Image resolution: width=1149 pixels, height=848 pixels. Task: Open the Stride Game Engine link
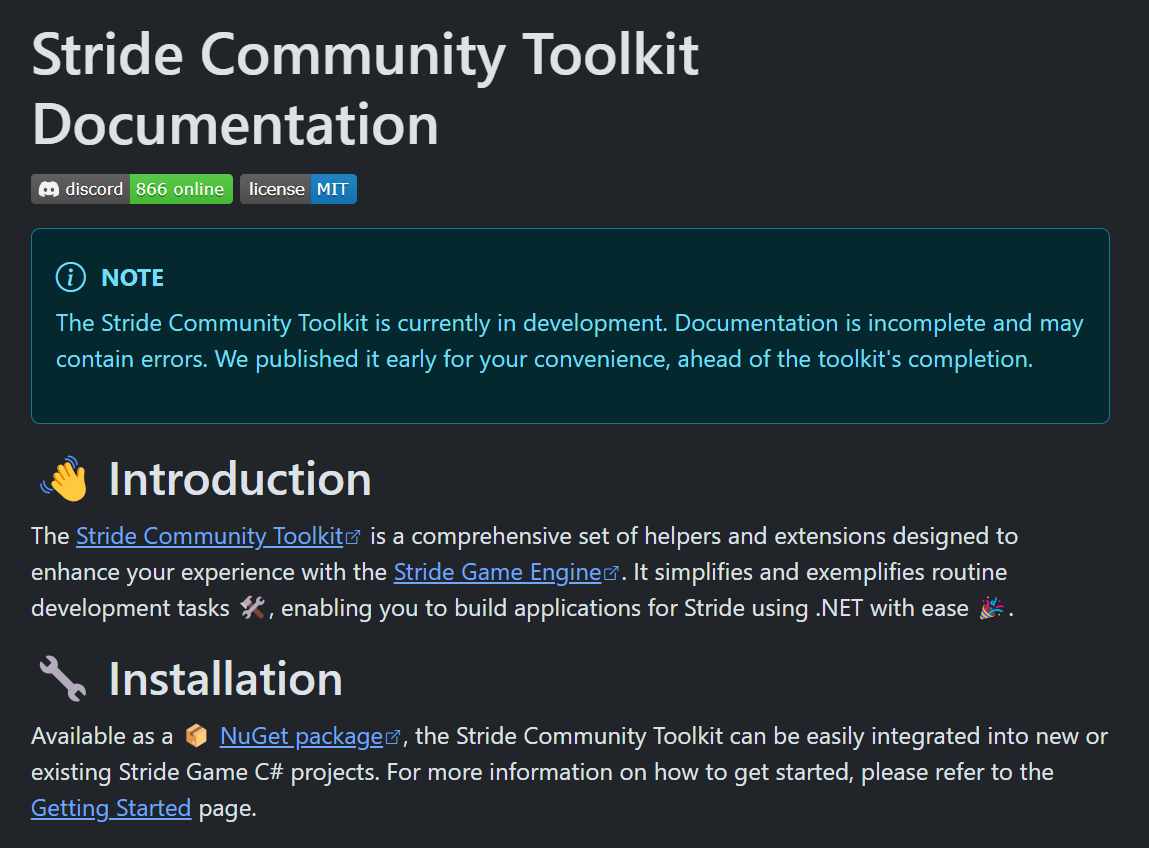click(x=497, y=571)
